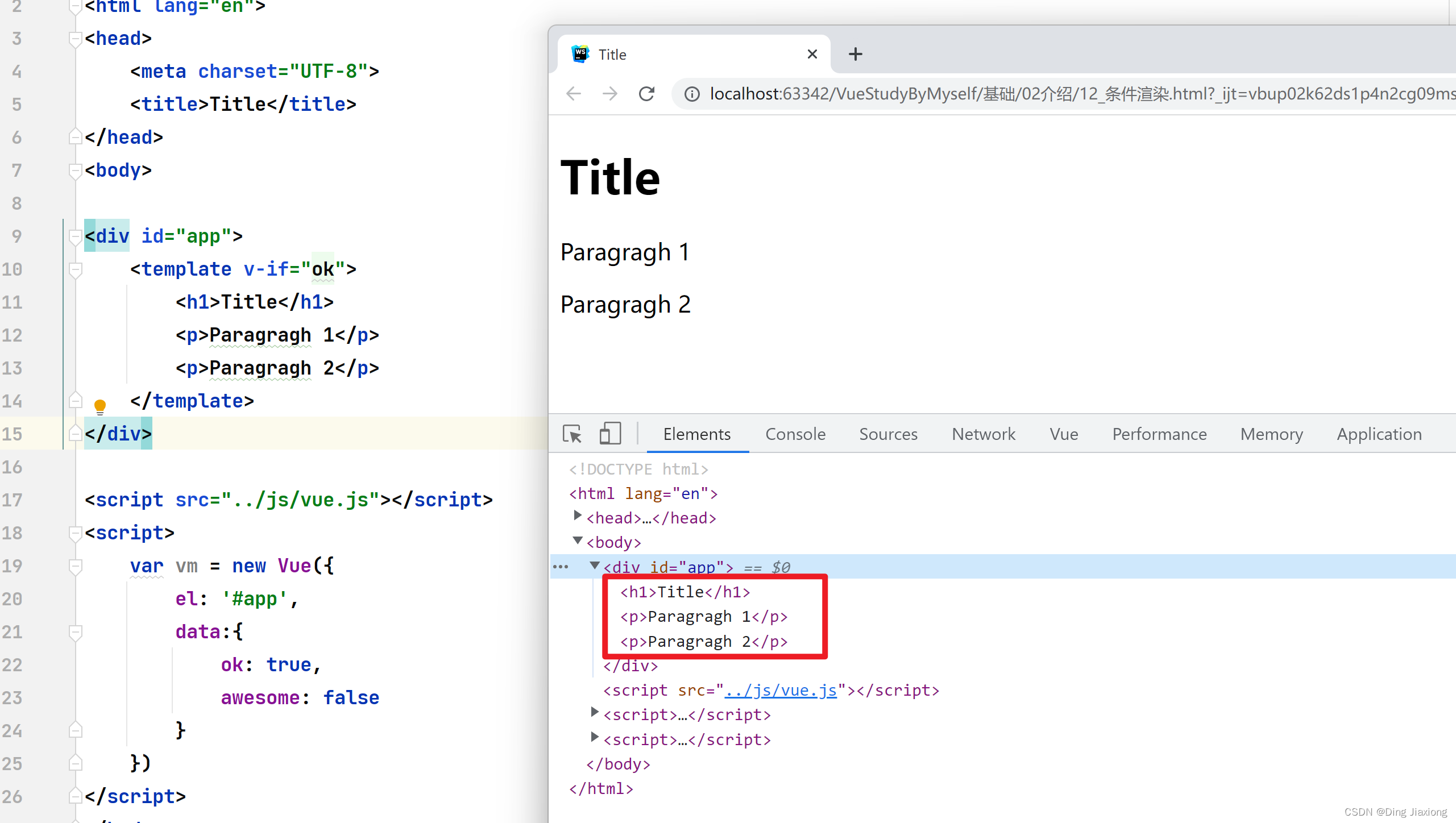Expand the head node in Elements tree

pos(578,516)
